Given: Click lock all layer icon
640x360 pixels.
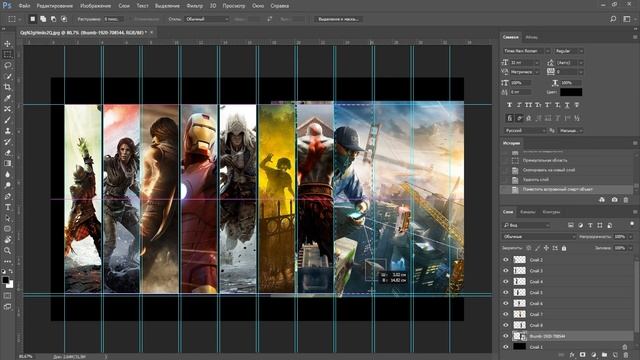Looking at the screenshot, I should [x=564, y=248].
